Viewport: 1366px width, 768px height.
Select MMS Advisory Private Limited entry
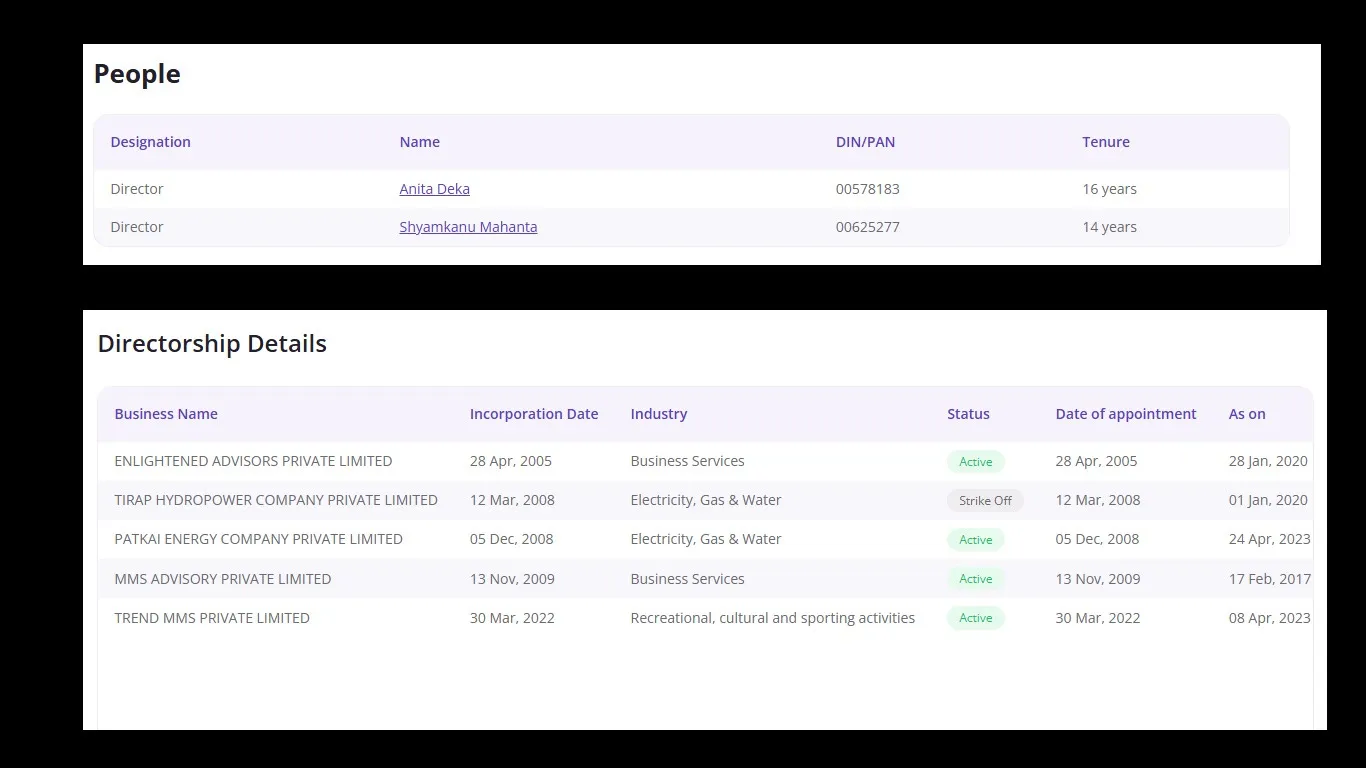tap(222, 579)
